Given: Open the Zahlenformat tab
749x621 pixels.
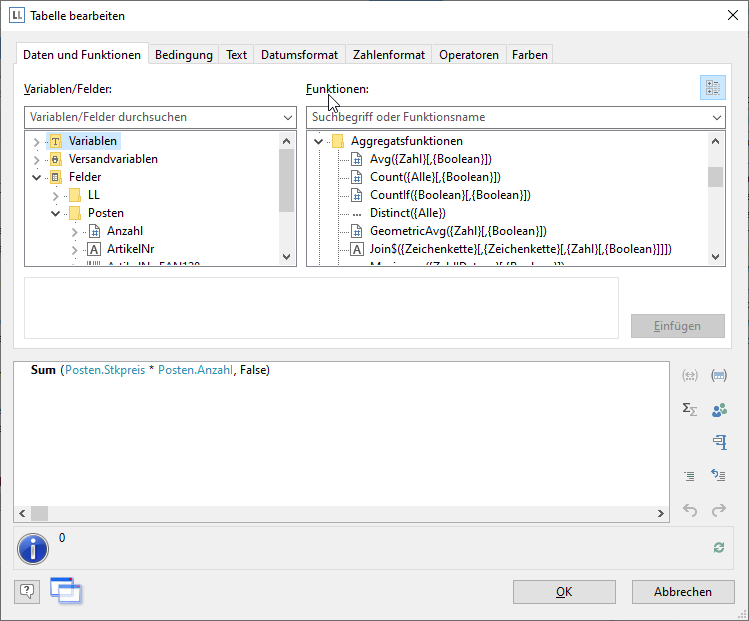Looking at the screenshot, I should (x=389, y=55).
